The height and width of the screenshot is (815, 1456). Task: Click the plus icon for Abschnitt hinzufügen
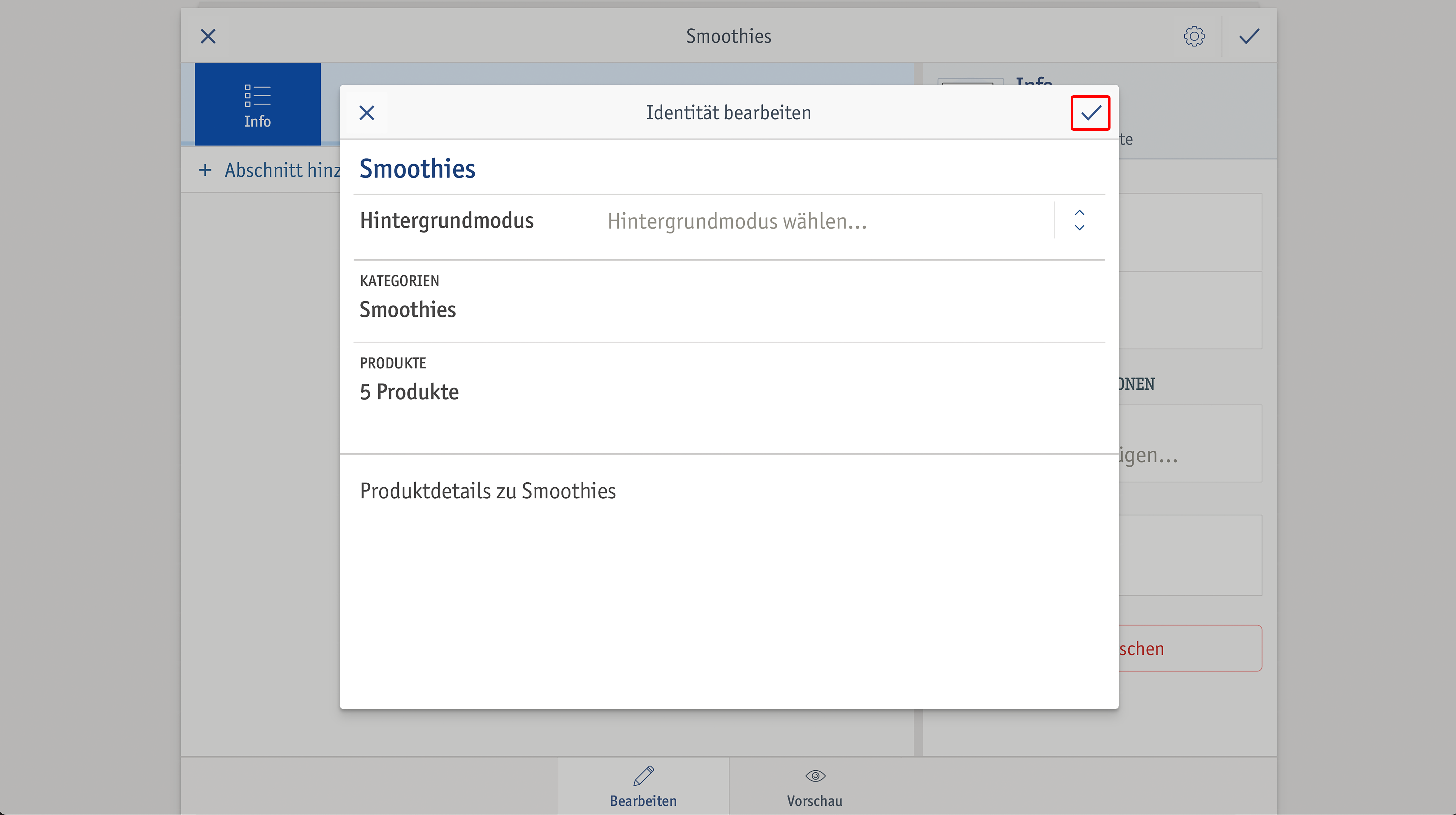[205, 170]
